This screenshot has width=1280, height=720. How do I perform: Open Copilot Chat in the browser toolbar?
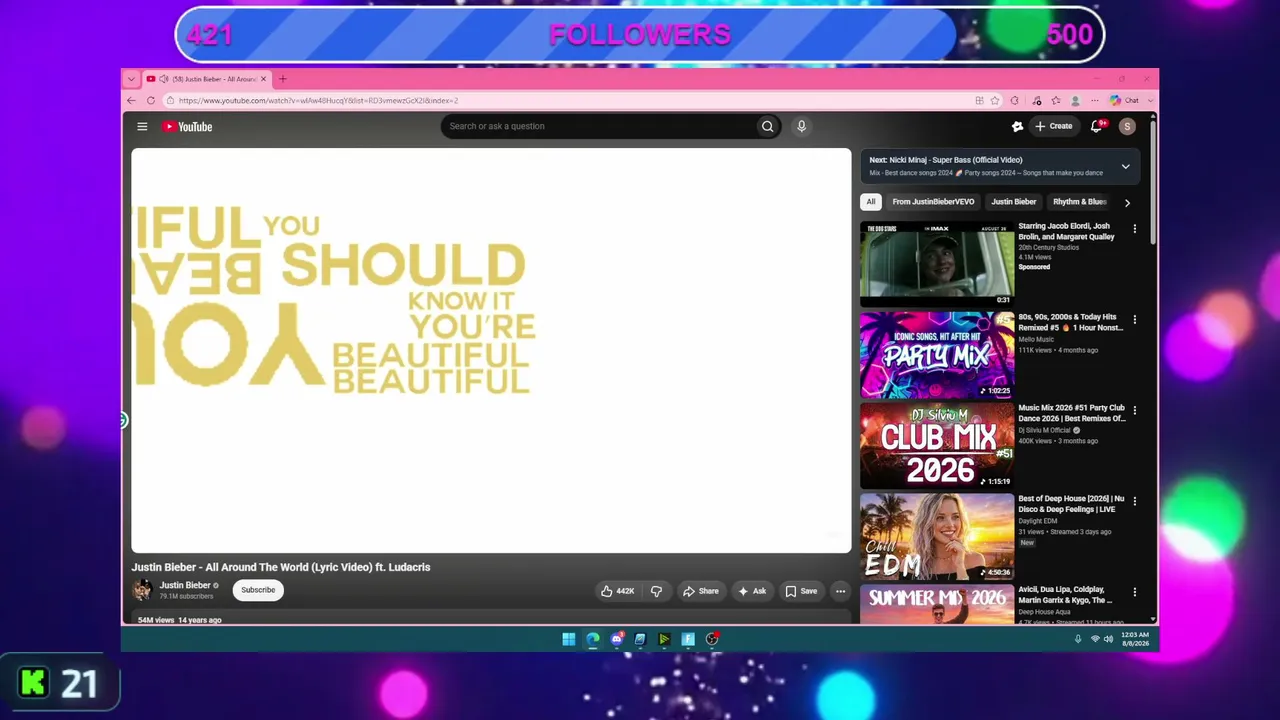pos(1124,100)
